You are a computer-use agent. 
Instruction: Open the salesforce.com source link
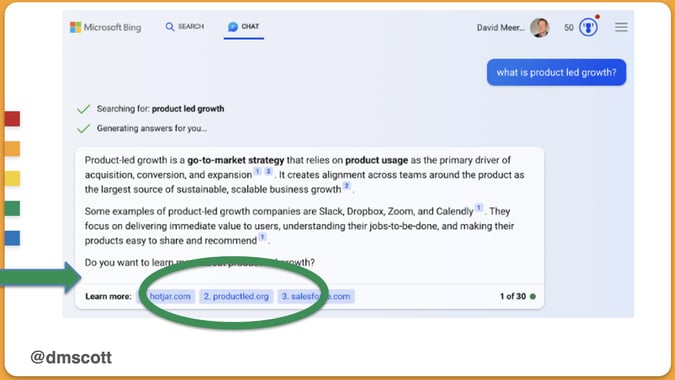(316, 296)
